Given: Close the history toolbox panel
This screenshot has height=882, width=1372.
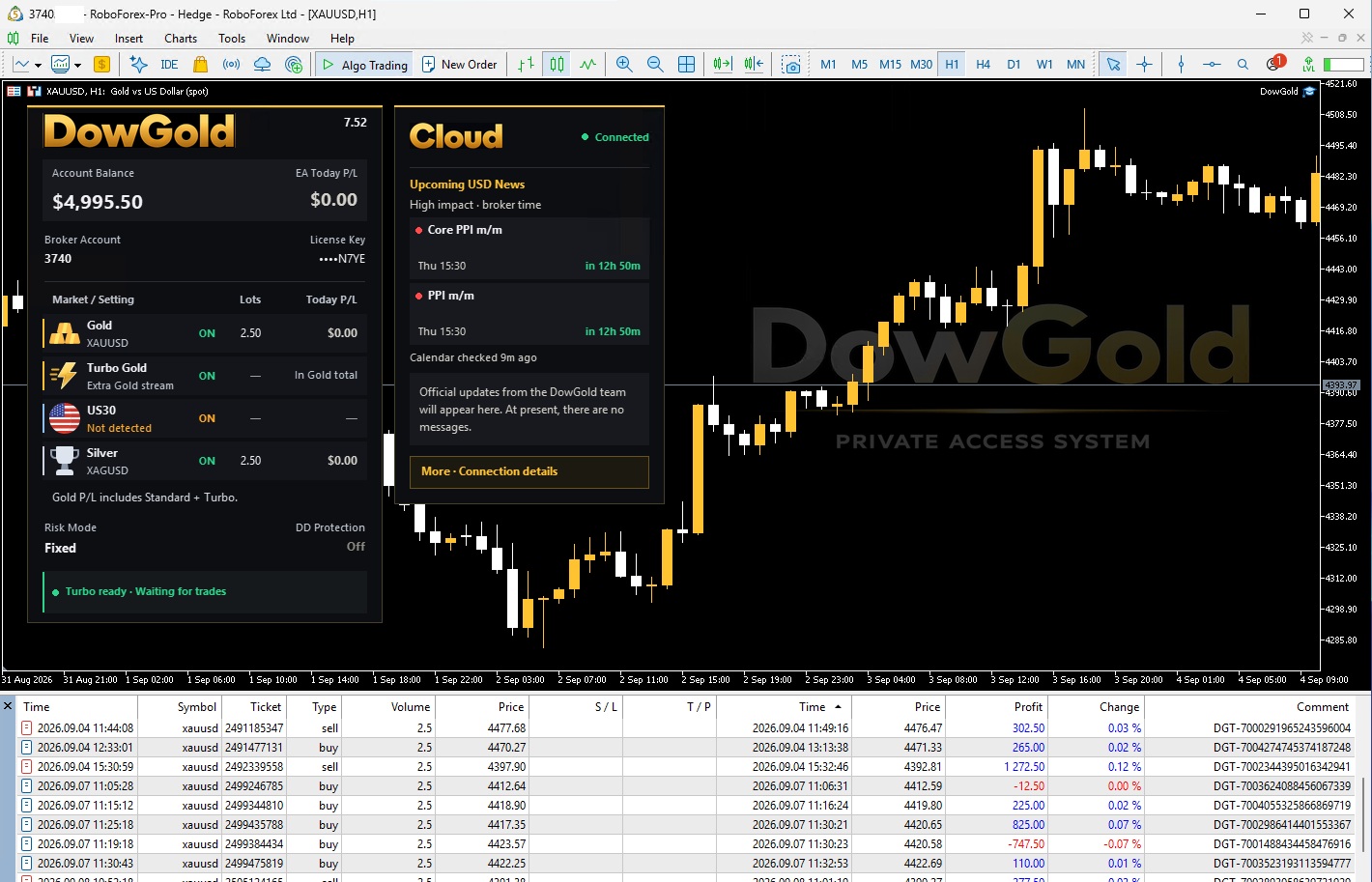Looking at the screenshot, I should pos(8,706).
